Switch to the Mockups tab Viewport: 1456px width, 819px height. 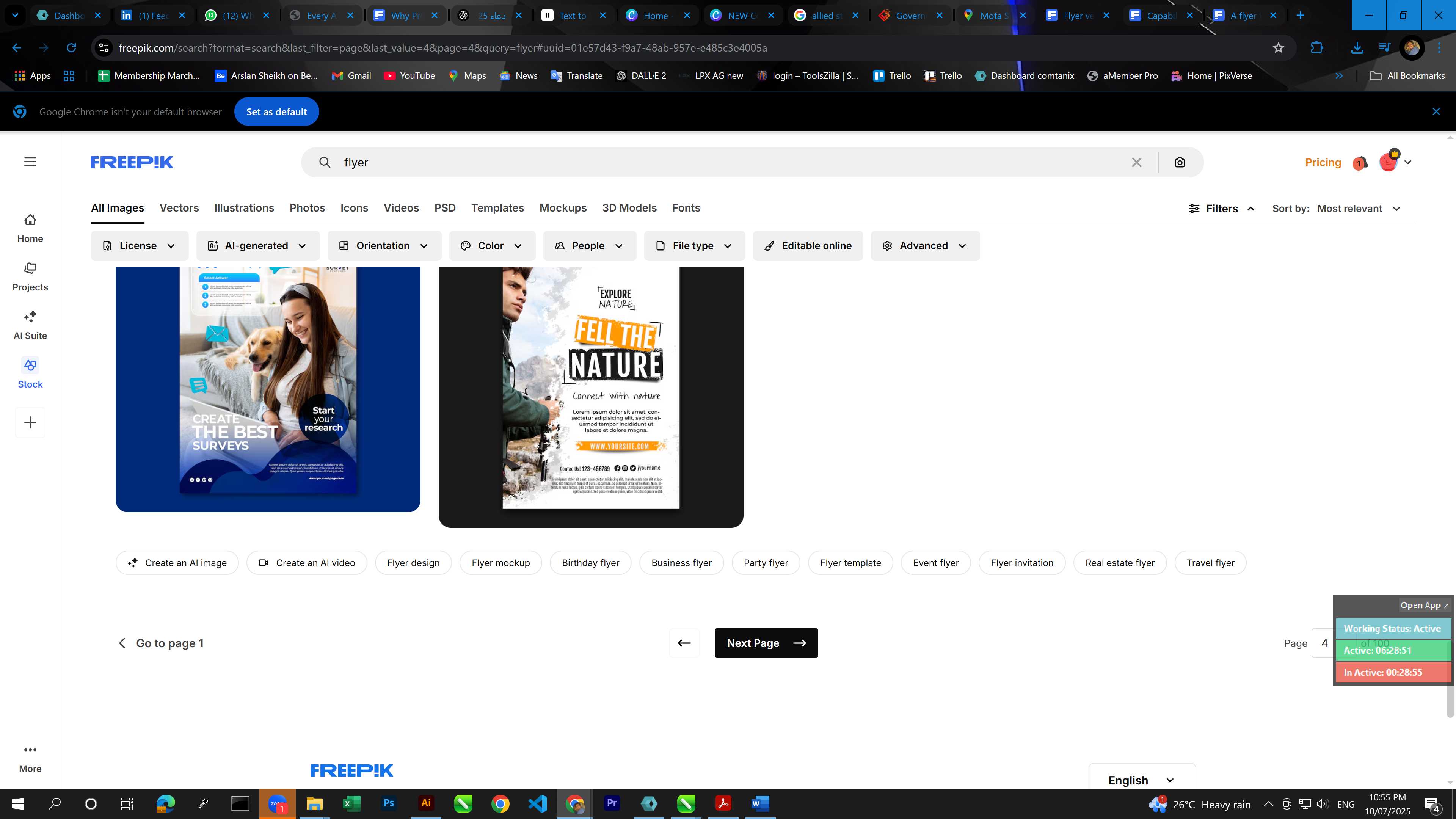pos(563,208)
